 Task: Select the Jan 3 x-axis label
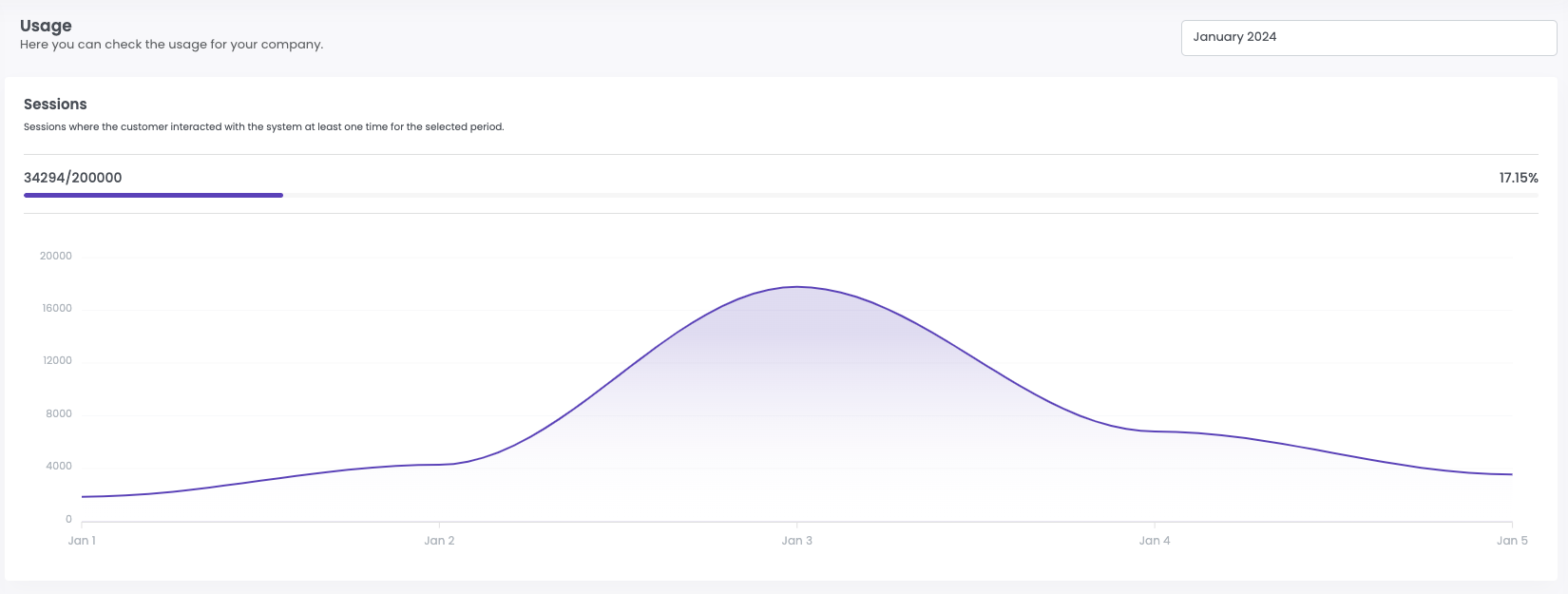tap(796, 541)
